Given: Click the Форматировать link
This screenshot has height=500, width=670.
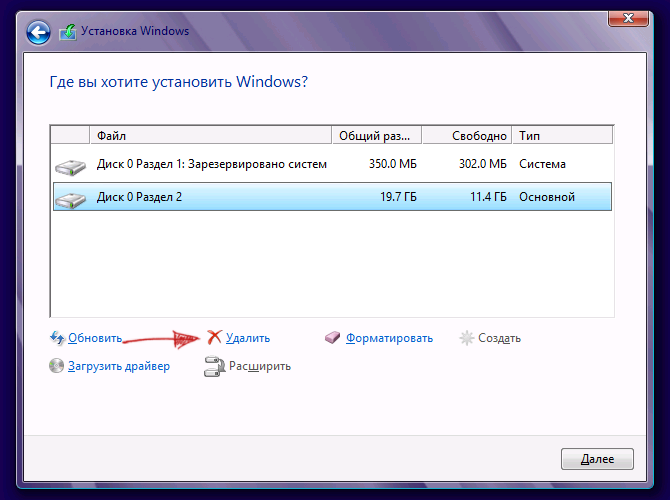Looking at the screenshot, I should coord(389,338).
